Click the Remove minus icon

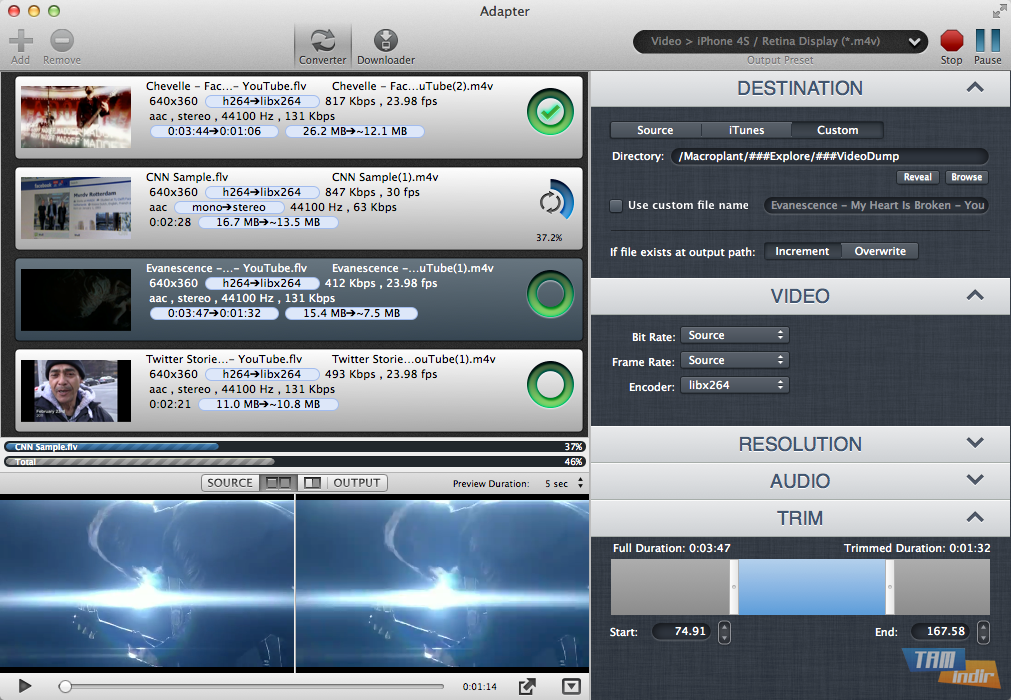pyautogui.click(x=62, y=41)
